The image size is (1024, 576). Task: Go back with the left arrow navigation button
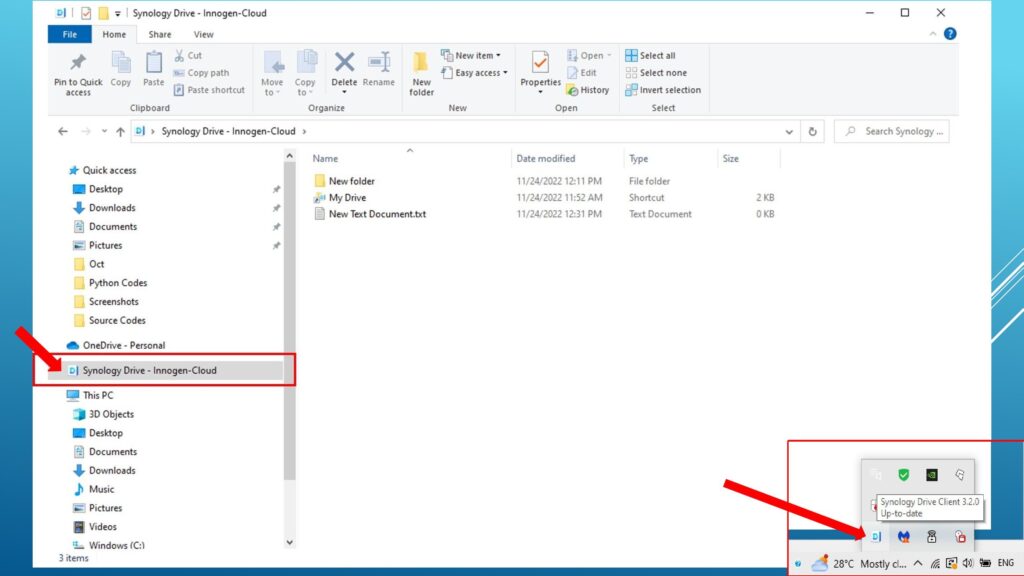pyautogui.click(x=63, y=131)
